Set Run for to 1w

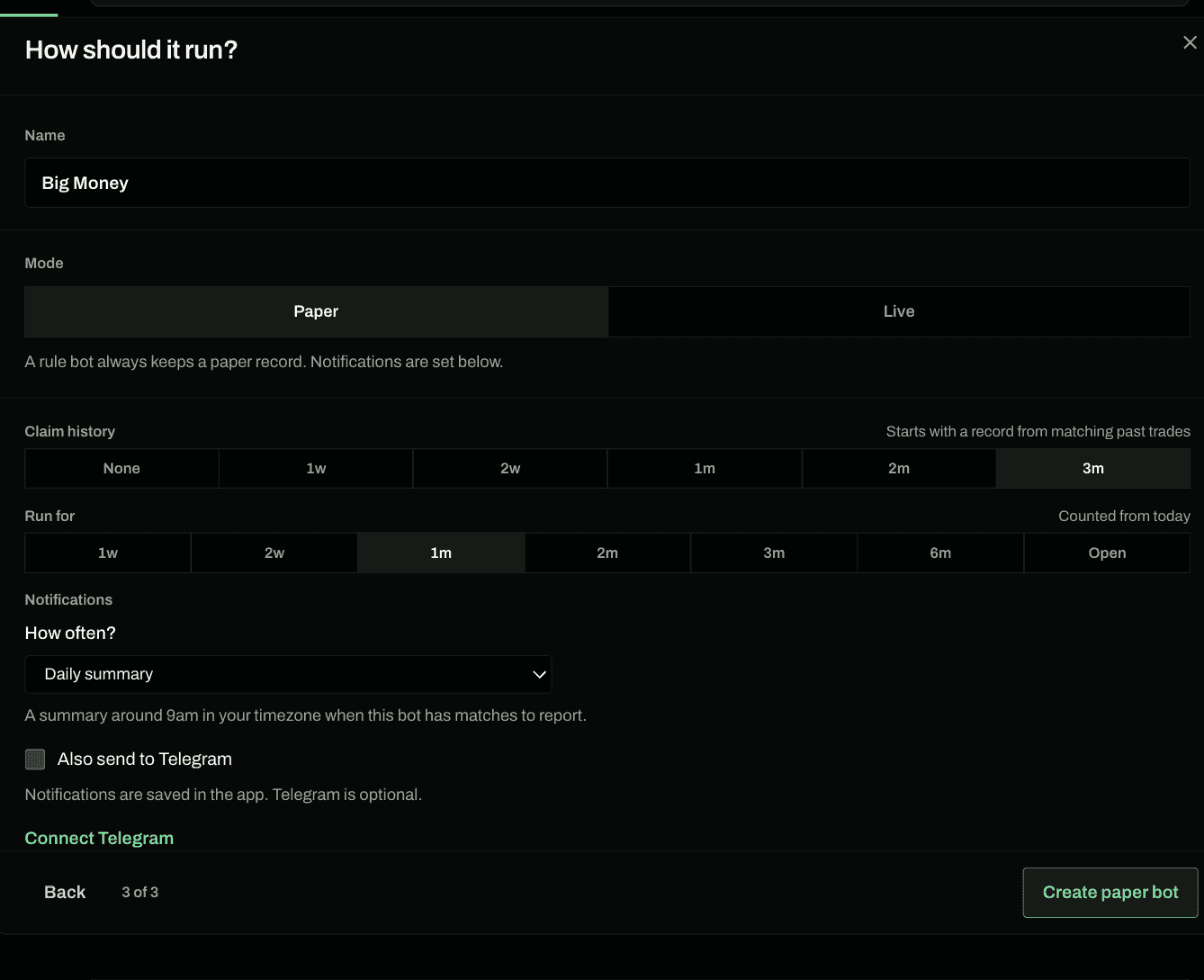point(108,553)
